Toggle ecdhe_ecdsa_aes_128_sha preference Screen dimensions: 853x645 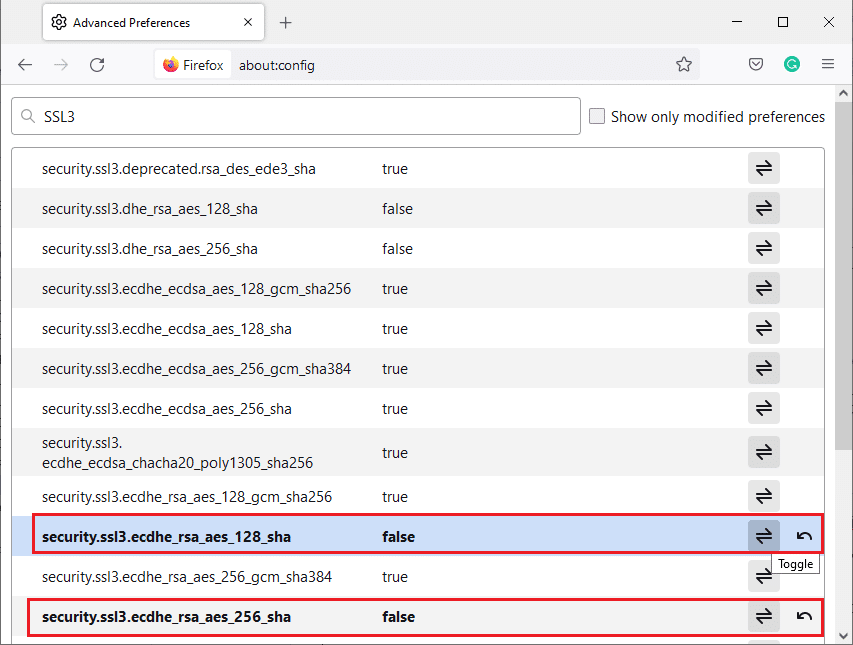tap(764, 328)
